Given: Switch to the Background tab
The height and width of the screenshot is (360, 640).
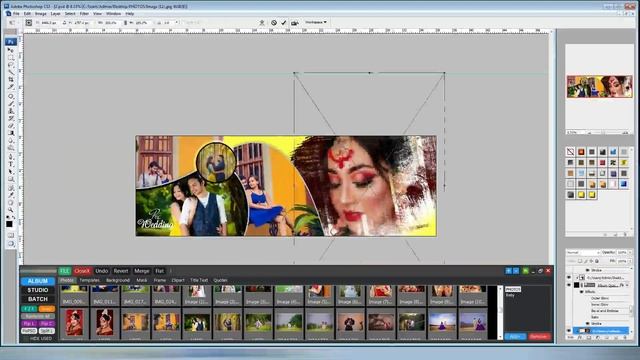Looking at the screenshot, I should point(118,280).
